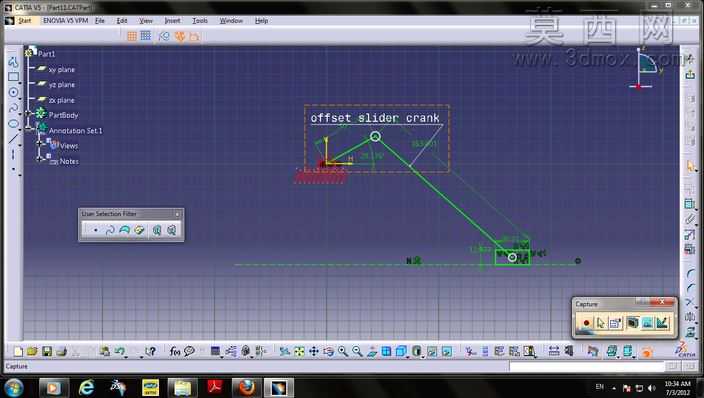Viewport: 704px width, 398px height.
Task: Toggle the blue Snap to Point icon
Action: click(x=146, y=36)
